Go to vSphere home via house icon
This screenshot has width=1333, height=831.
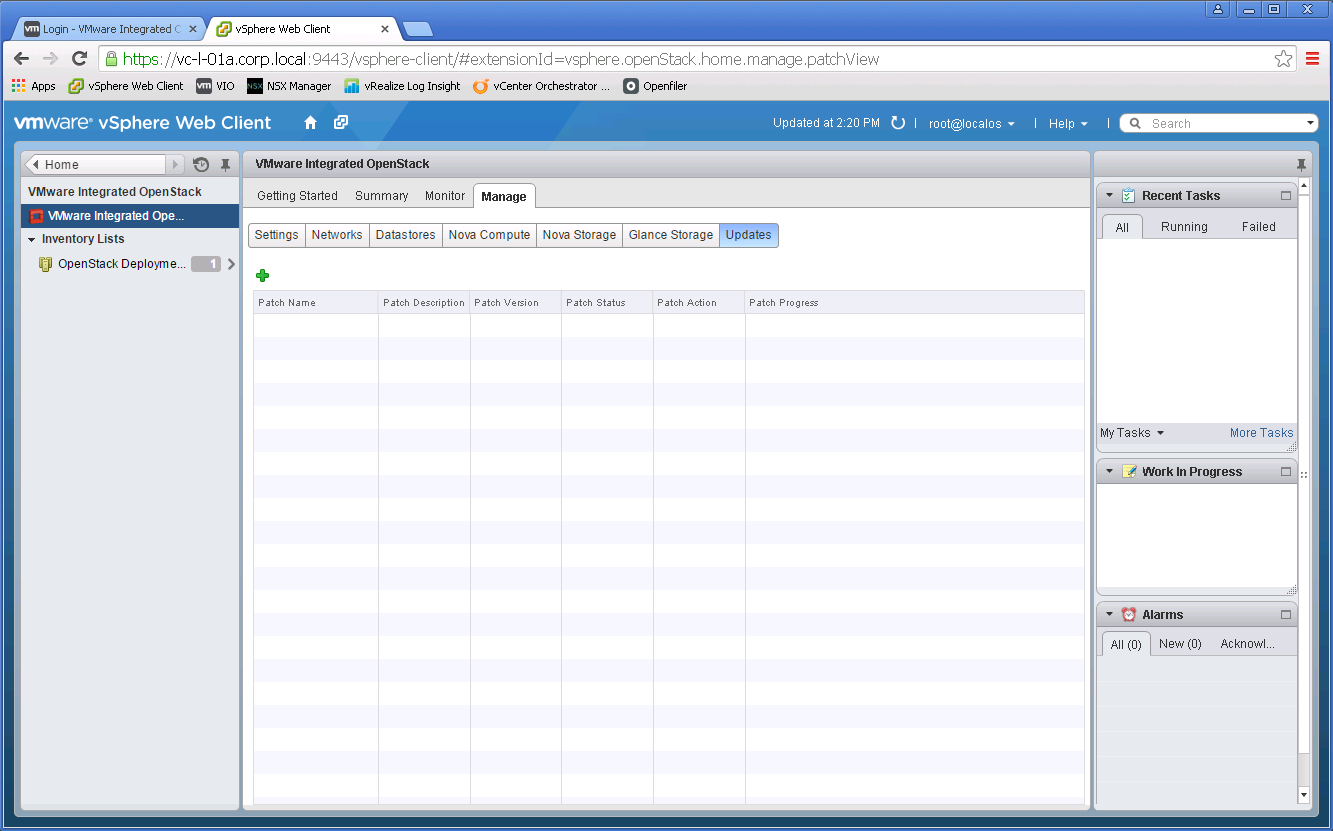[x=310, y=123]
